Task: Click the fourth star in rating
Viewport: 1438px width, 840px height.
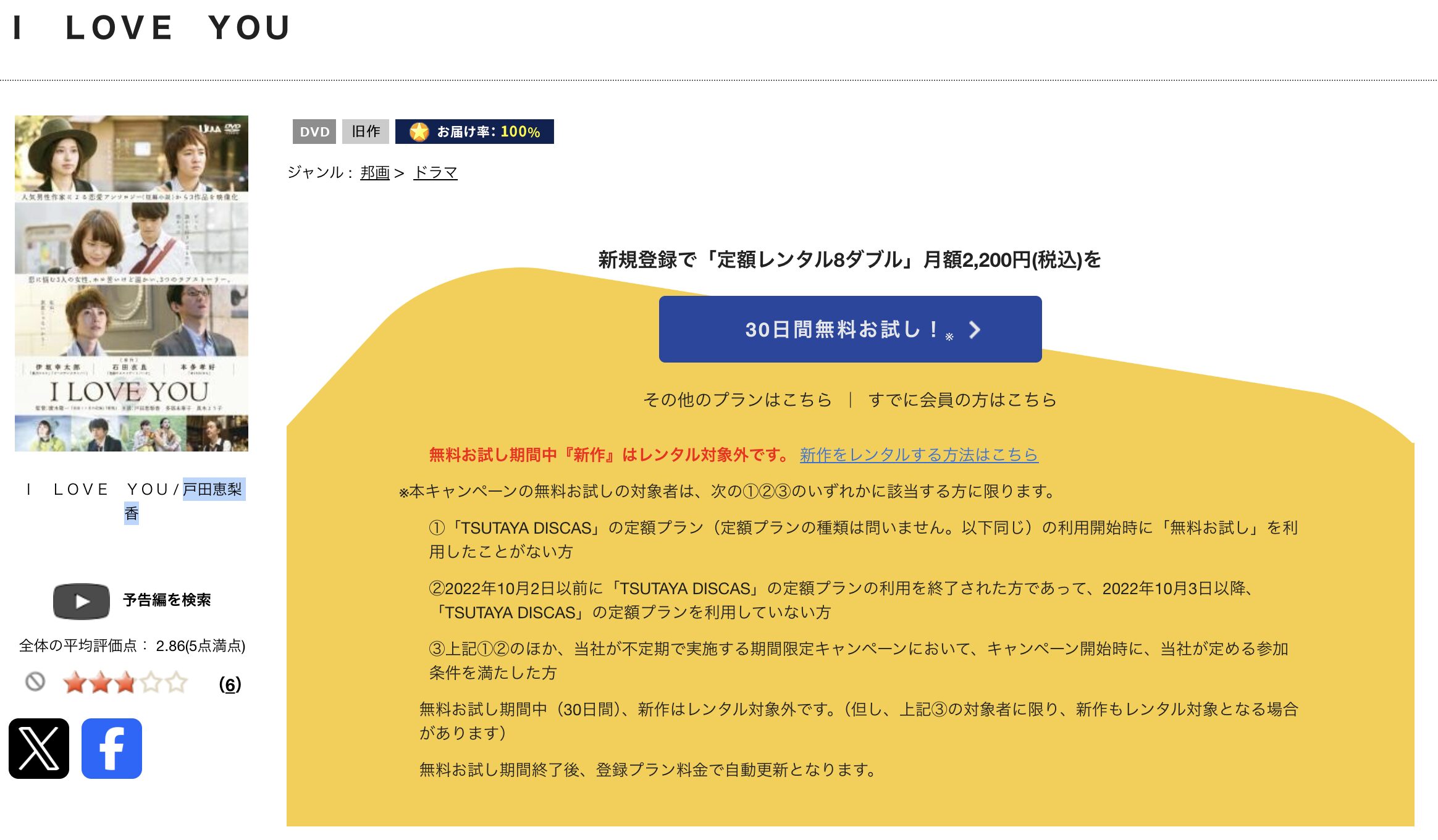Action: click(151, 682)
